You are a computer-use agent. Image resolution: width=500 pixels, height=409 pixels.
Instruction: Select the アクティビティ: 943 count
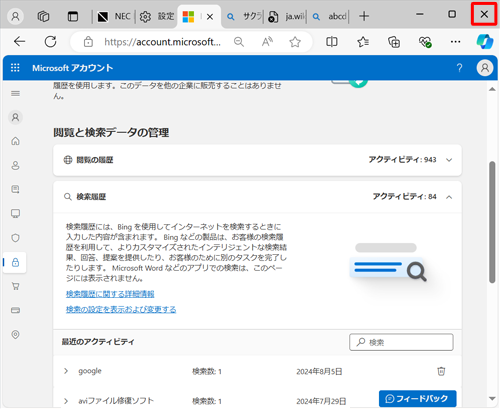click(x=402, y=160)
